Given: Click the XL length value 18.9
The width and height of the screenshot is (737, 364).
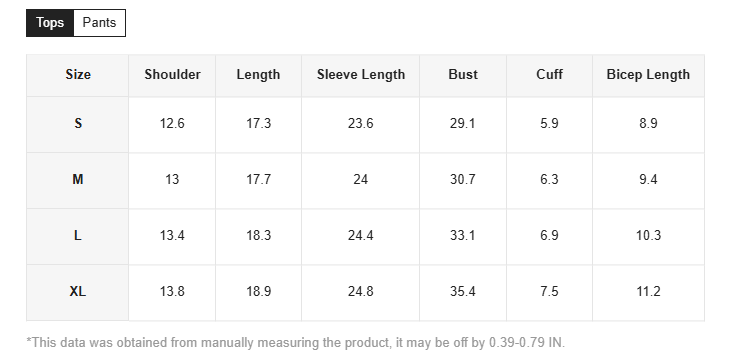Looking at the screenshot, I should coord(259,292).
